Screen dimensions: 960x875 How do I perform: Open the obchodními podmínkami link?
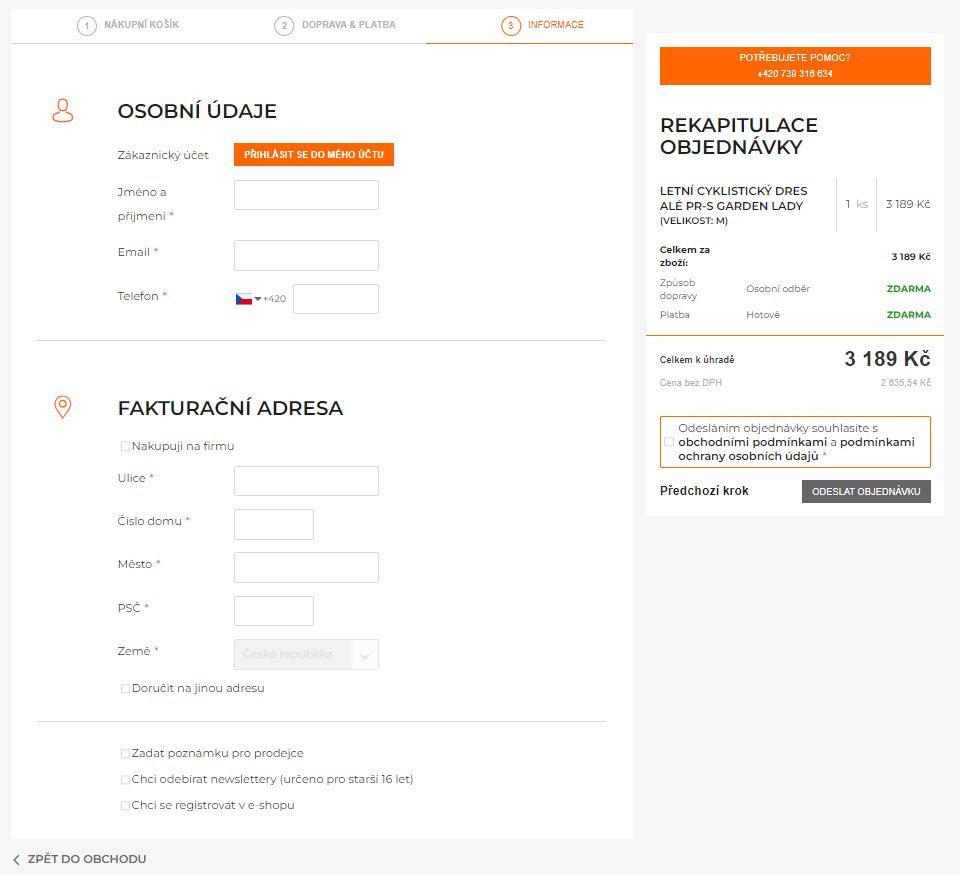[752, 442]
